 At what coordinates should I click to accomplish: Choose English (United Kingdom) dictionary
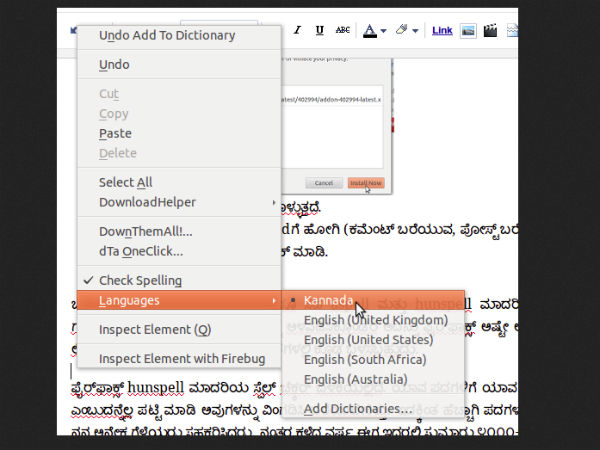click(x=375, y=320)
